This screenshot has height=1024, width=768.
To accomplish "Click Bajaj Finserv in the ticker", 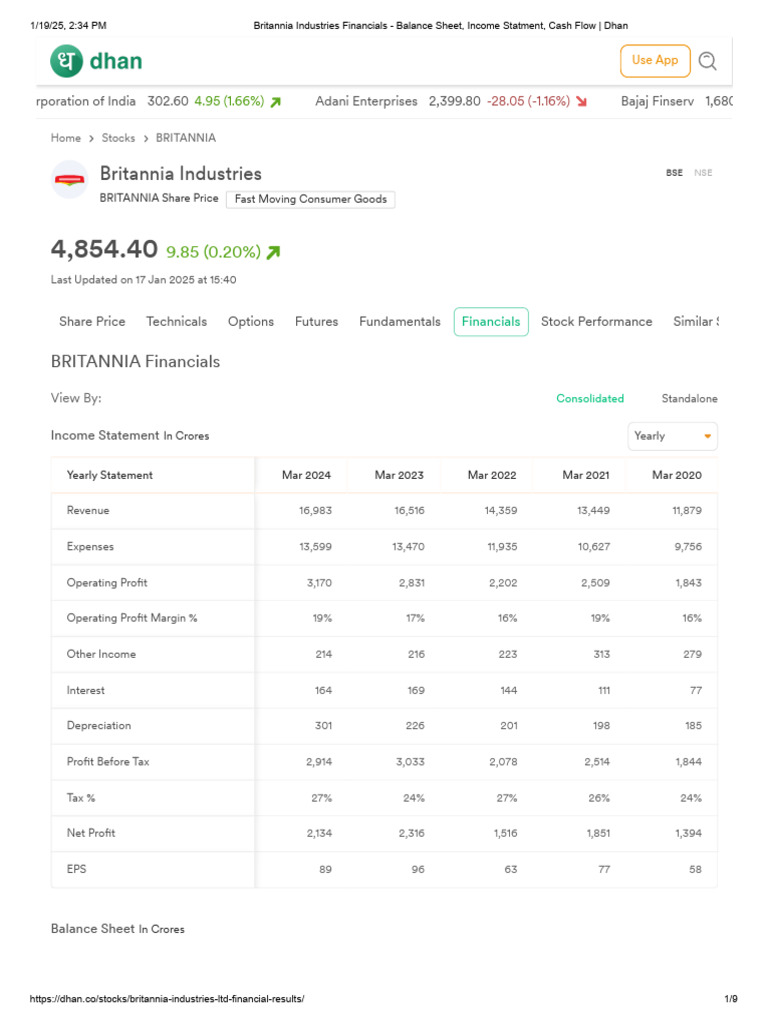I will (x=657, y=101).
